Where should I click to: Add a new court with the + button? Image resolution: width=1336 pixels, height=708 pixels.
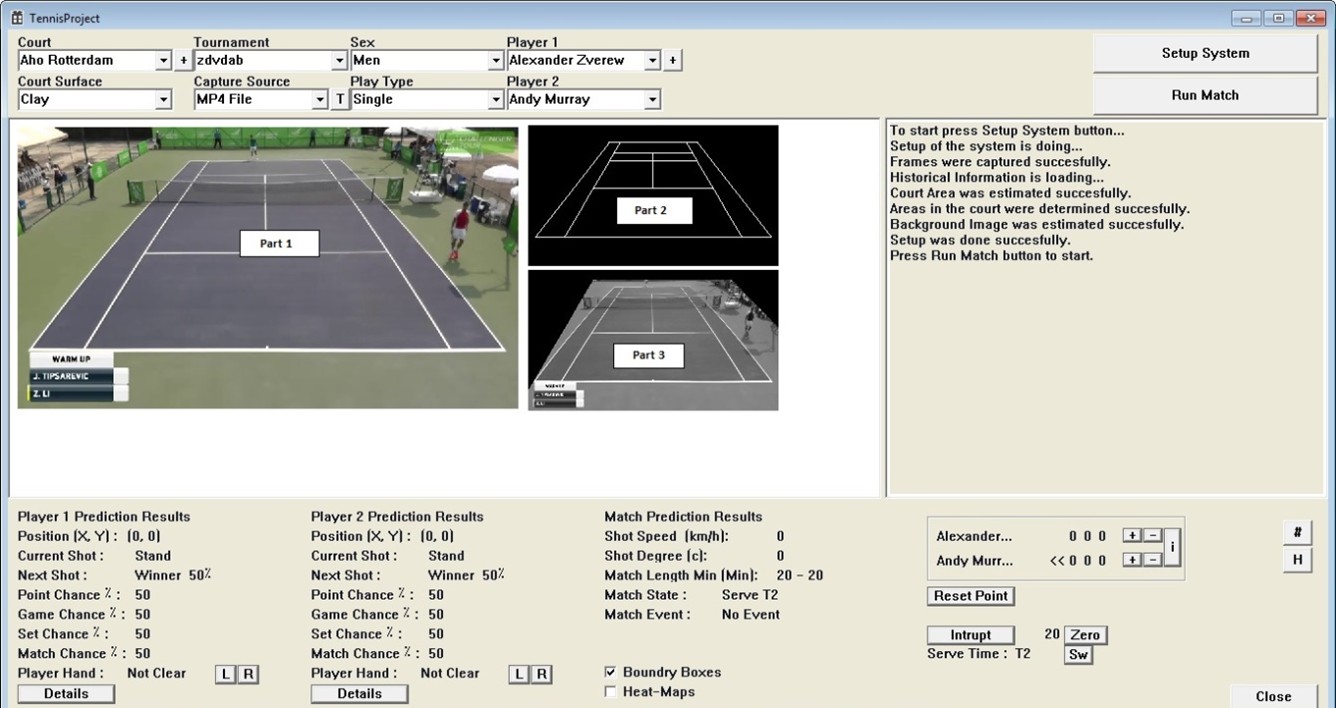pyautogui.click(x=181, y=60)
